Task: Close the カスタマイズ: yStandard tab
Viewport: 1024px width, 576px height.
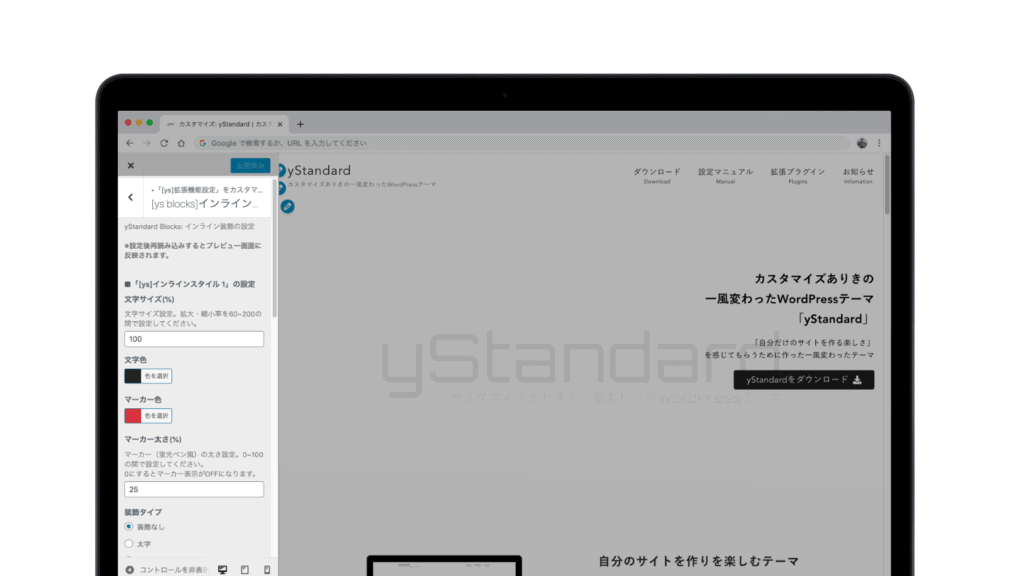Action: click(280, 124)
